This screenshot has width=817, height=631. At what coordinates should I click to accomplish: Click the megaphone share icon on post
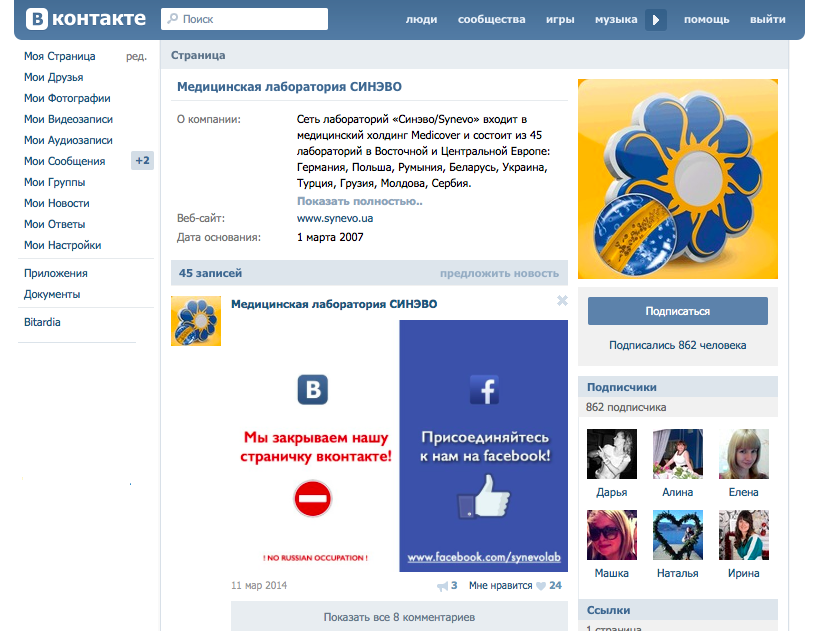coord(442,586)
